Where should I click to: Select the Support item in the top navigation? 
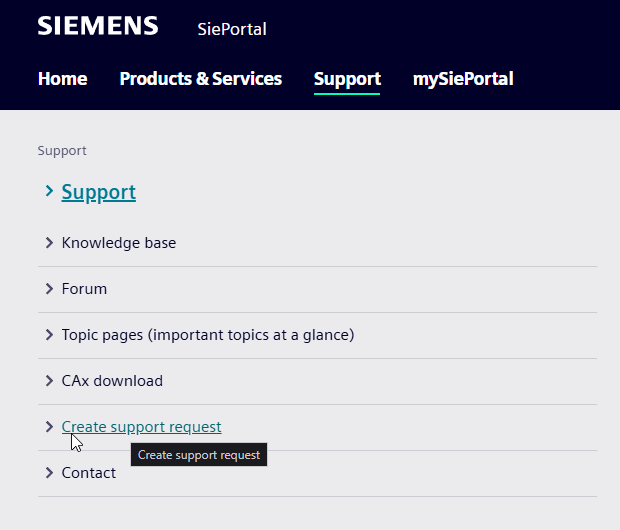[347, 79]
